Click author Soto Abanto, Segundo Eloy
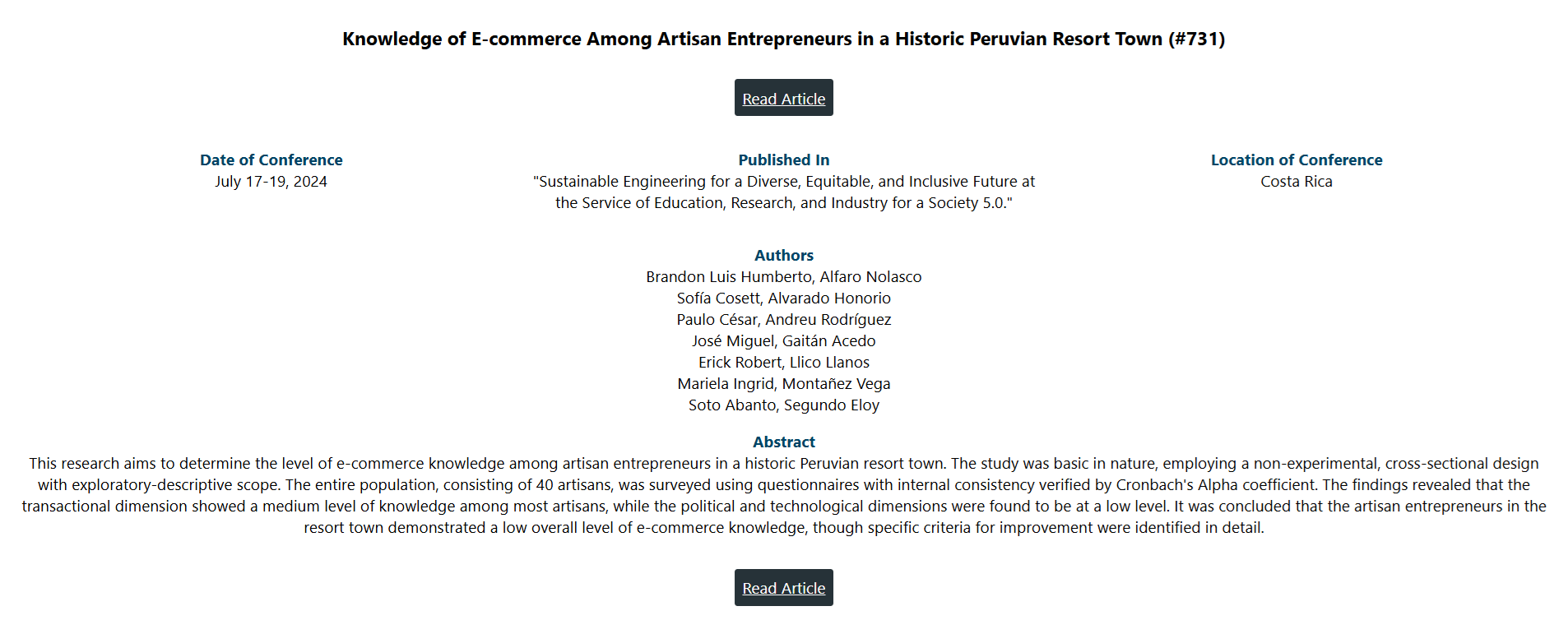Image resolution: width=1568 pixels, height=634 pixels. pyautogui.click(x=783, y=405)
